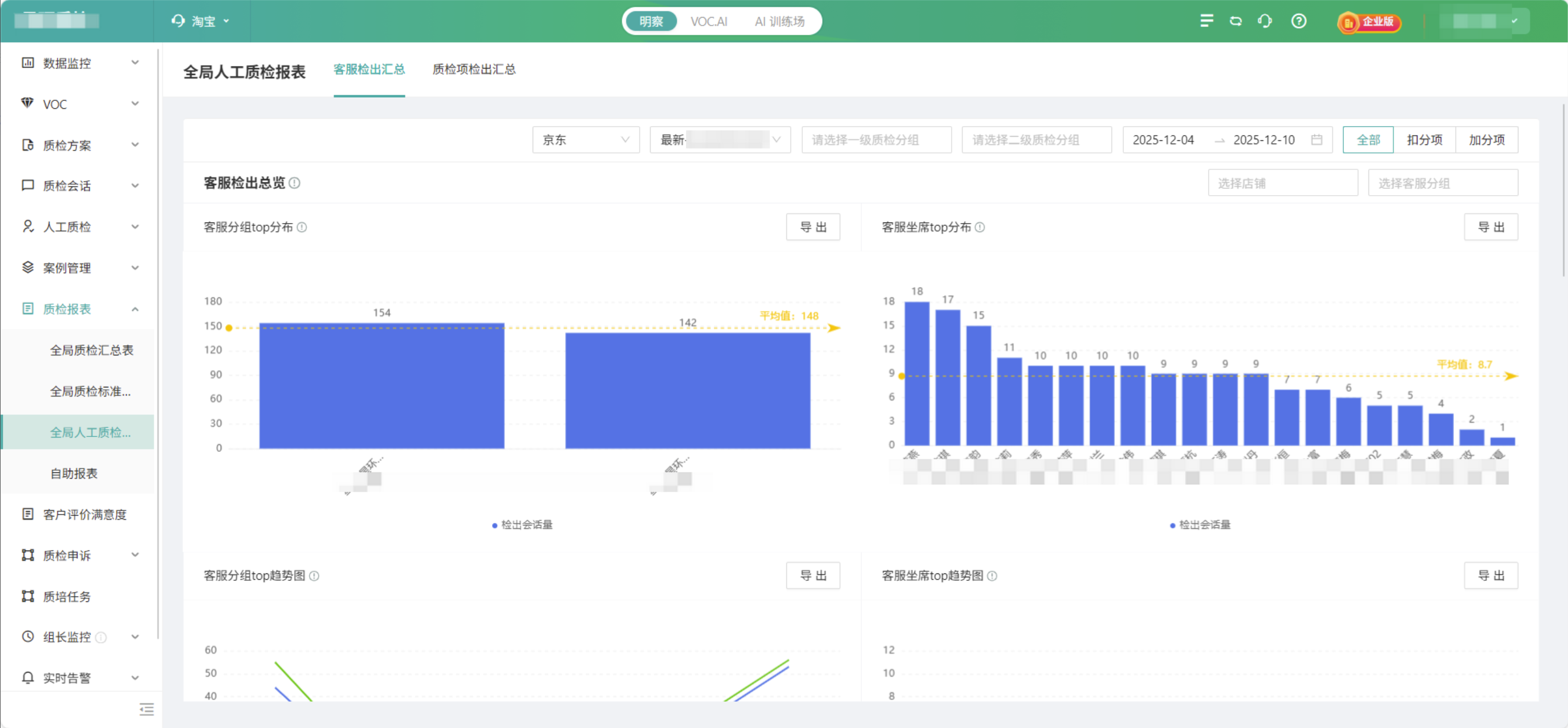Collapse the sidebar with the bottom icon

[x=147, y=709]
